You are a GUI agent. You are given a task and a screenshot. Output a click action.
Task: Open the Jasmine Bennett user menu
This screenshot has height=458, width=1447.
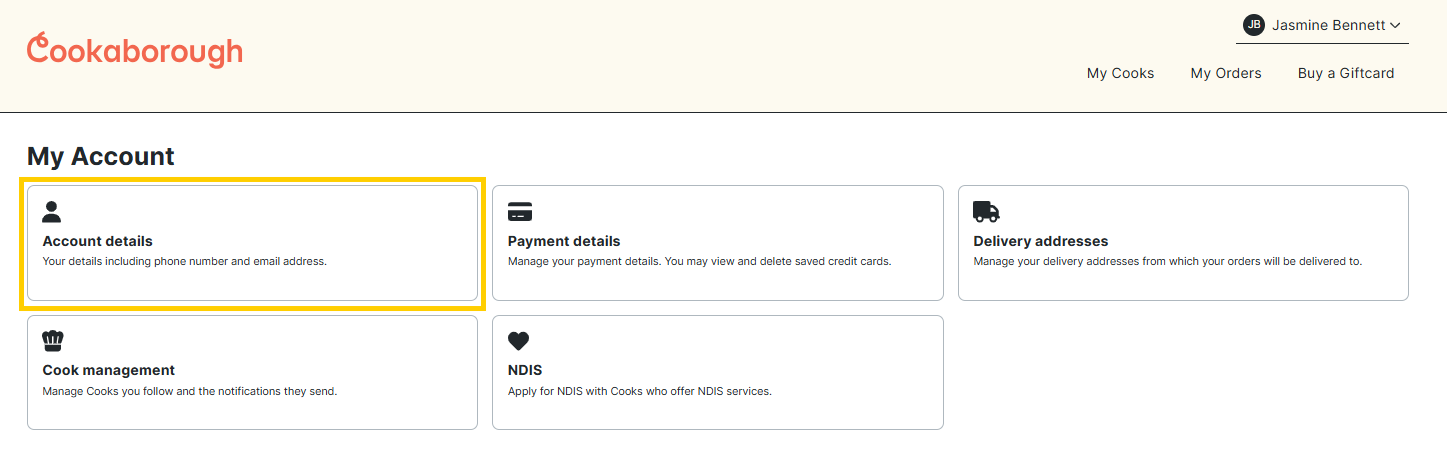pos(1322,25)
